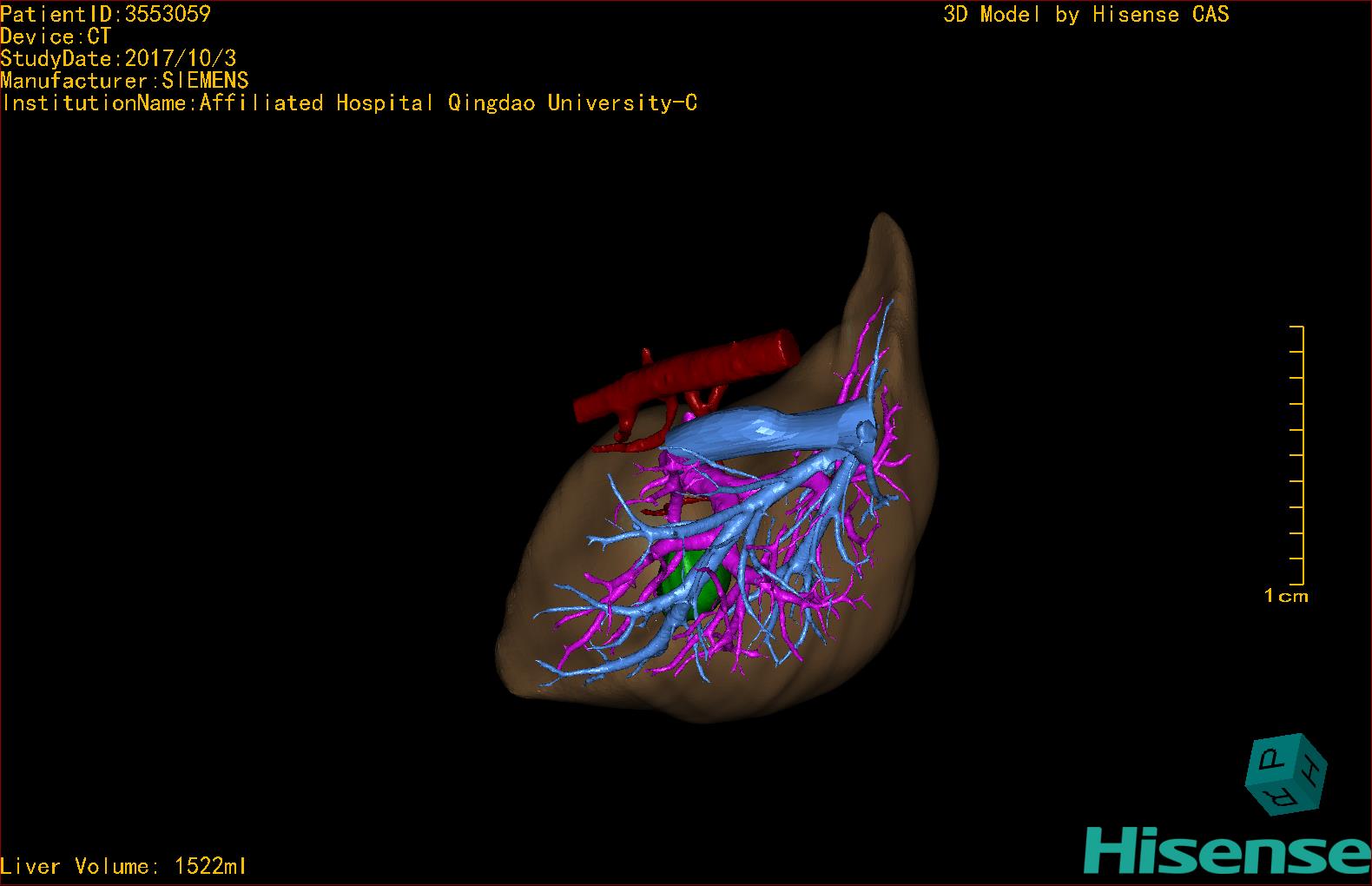
Task: Select the InstitutionName Affiliated Hospital Qingdao text
Action: pyautogui.click(x=348, y=103)
